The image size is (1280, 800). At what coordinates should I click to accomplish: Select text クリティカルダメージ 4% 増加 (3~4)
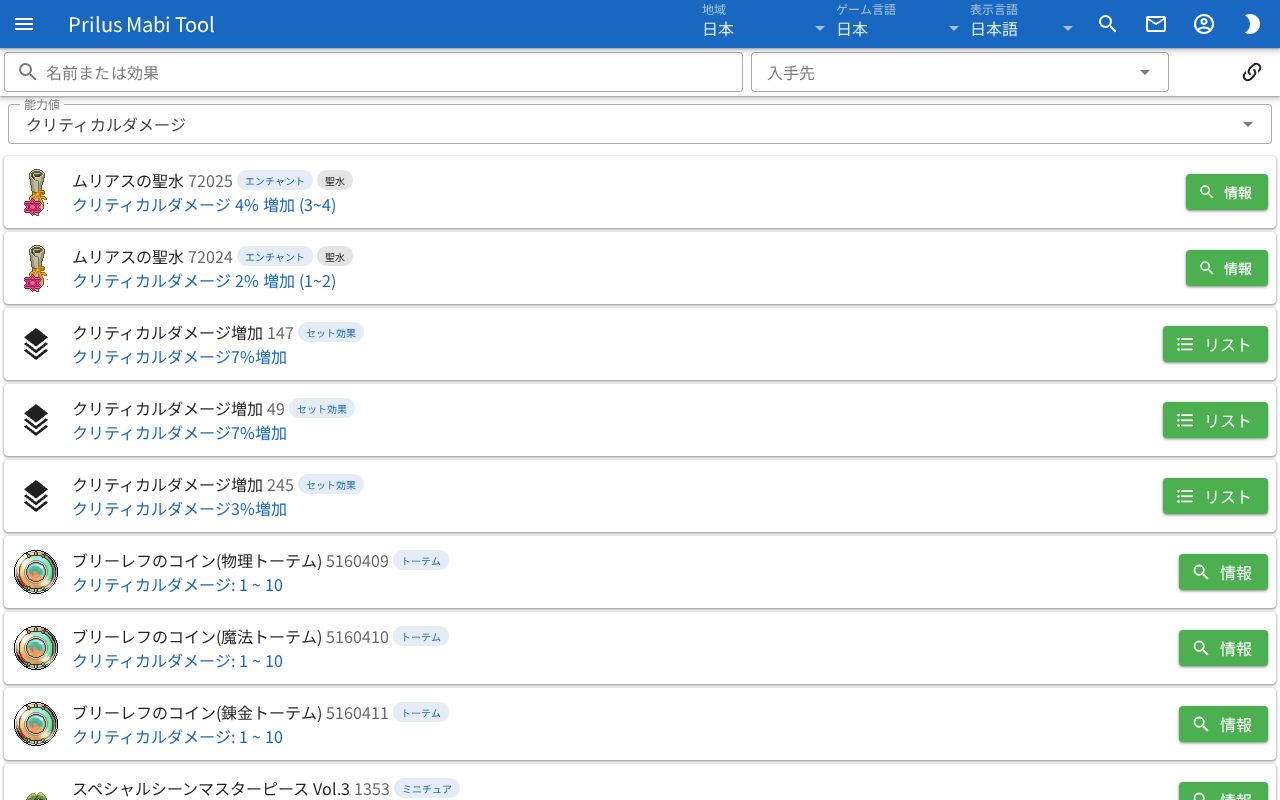tap(204, 205)
